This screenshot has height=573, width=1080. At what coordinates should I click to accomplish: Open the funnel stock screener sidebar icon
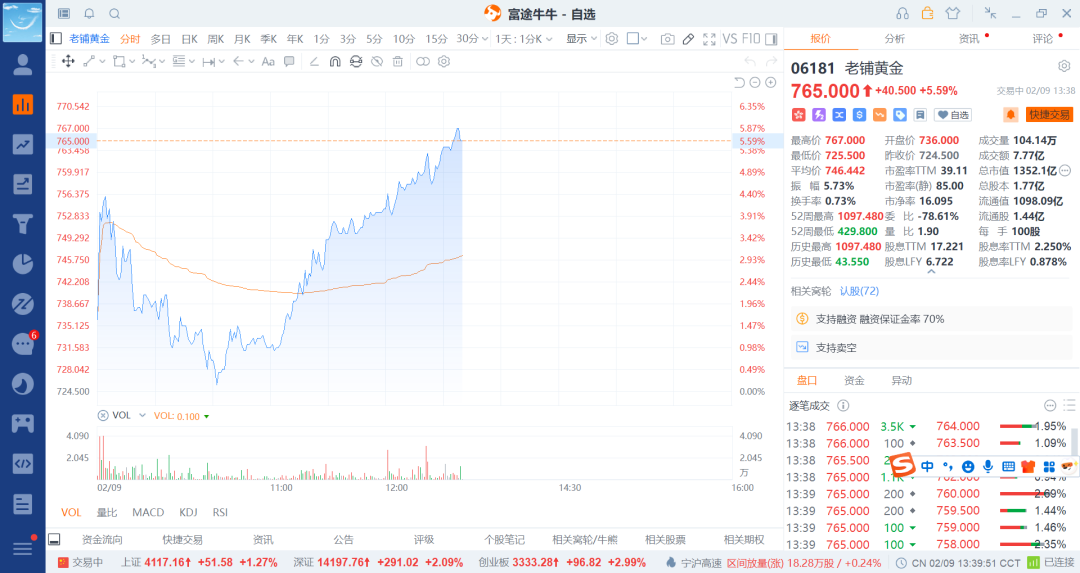point(23,224)
